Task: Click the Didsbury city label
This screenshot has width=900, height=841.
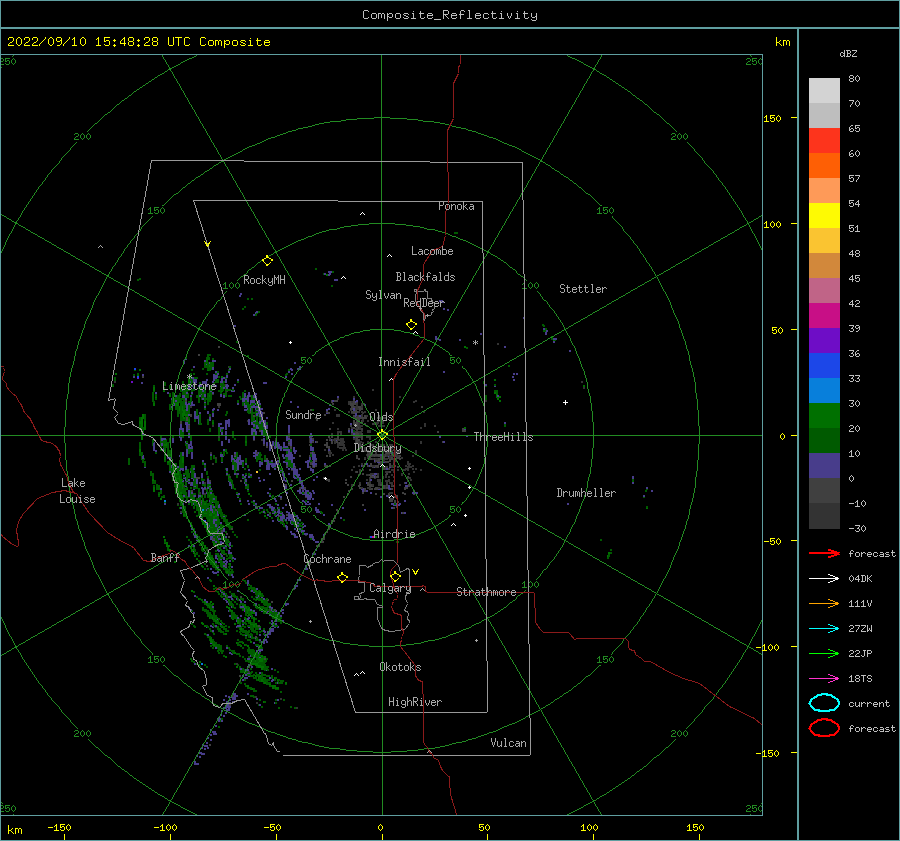Action: [378, 448]
